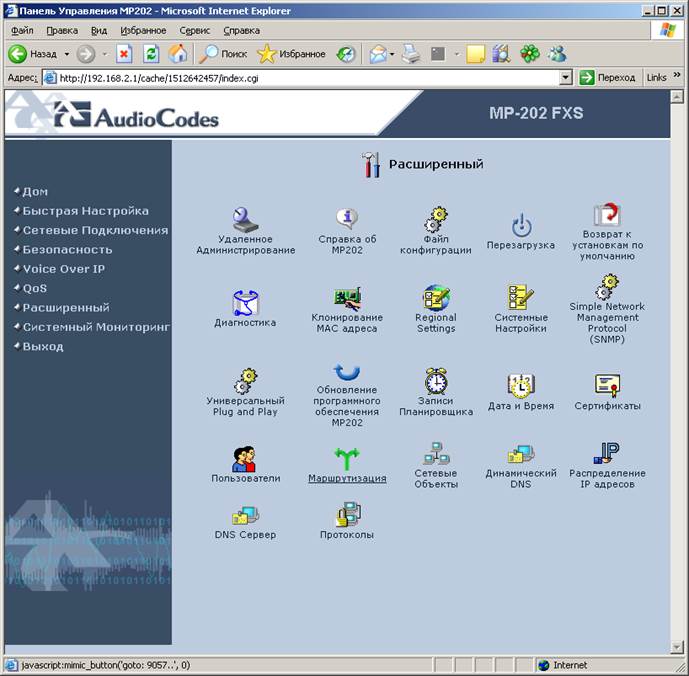Click the Переход go button
This screenshot has height=676, width=689.
608,78
